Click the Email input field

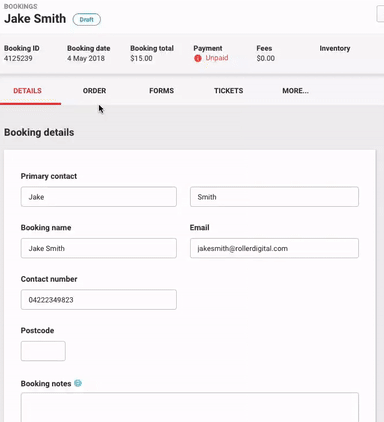[x=274, y=248]
